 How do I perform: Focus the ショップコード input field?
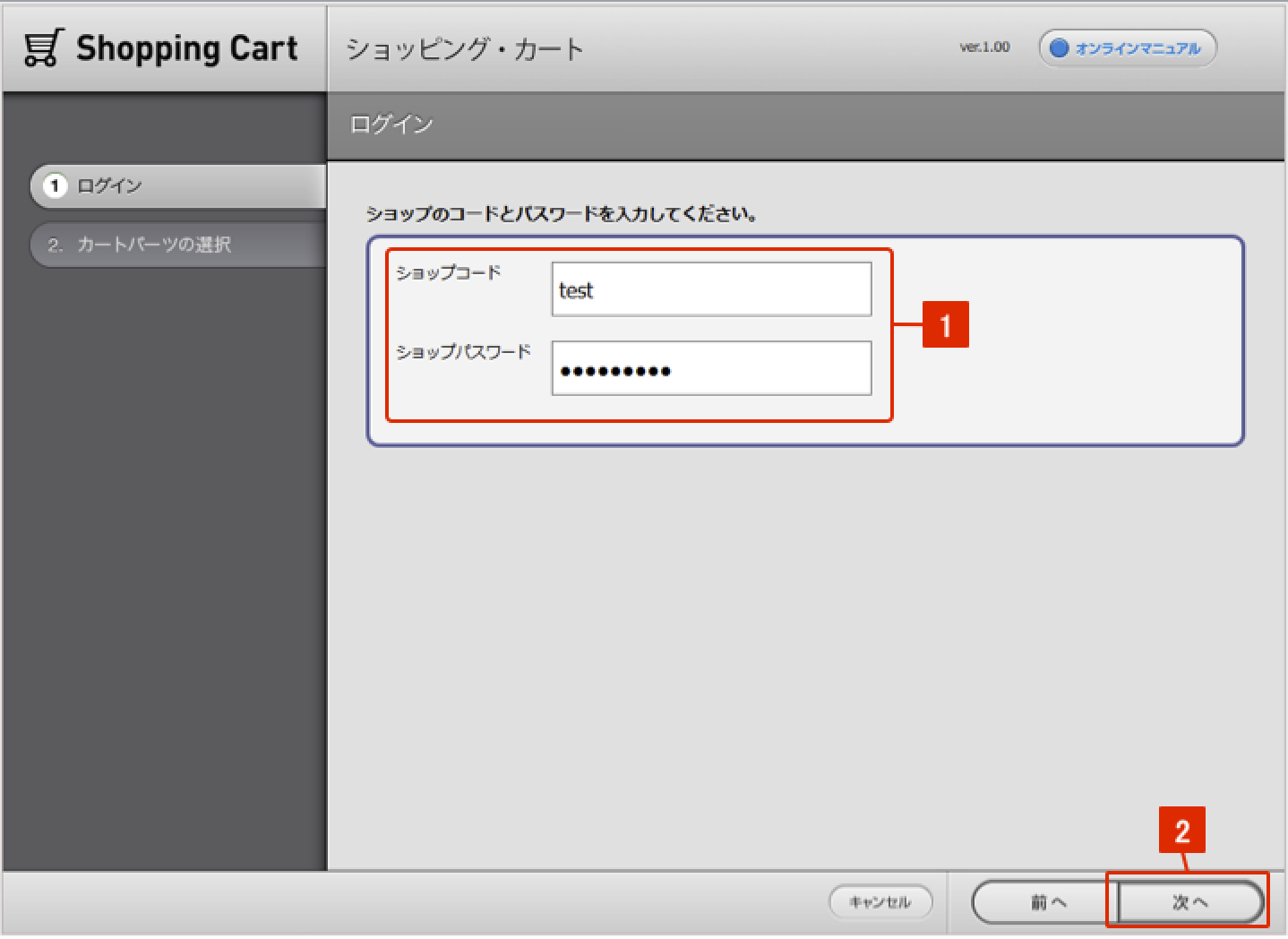(x=711, y=289)
